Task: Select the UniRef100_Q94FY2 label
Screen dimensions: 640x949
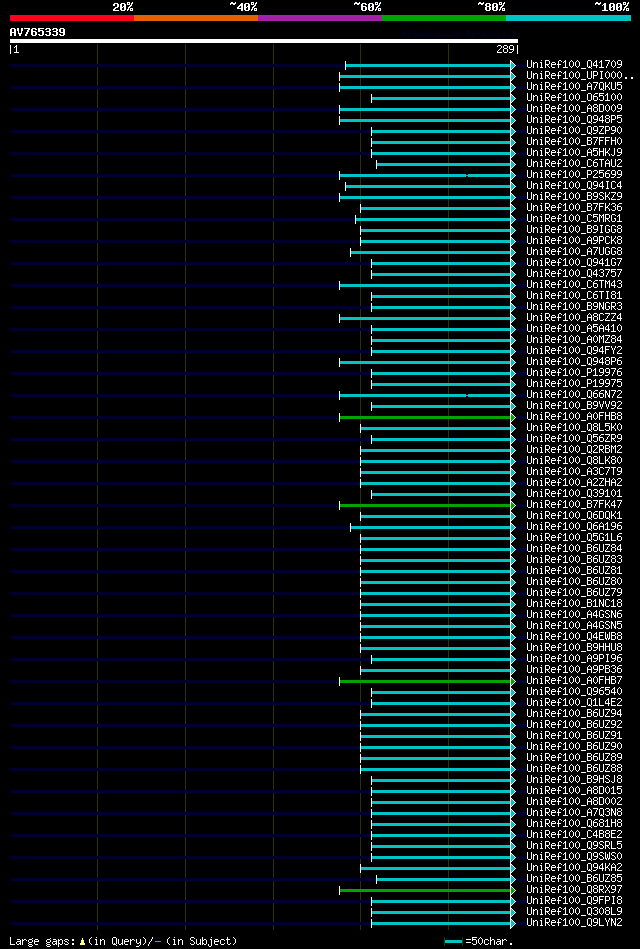Action: click(574, 351)
